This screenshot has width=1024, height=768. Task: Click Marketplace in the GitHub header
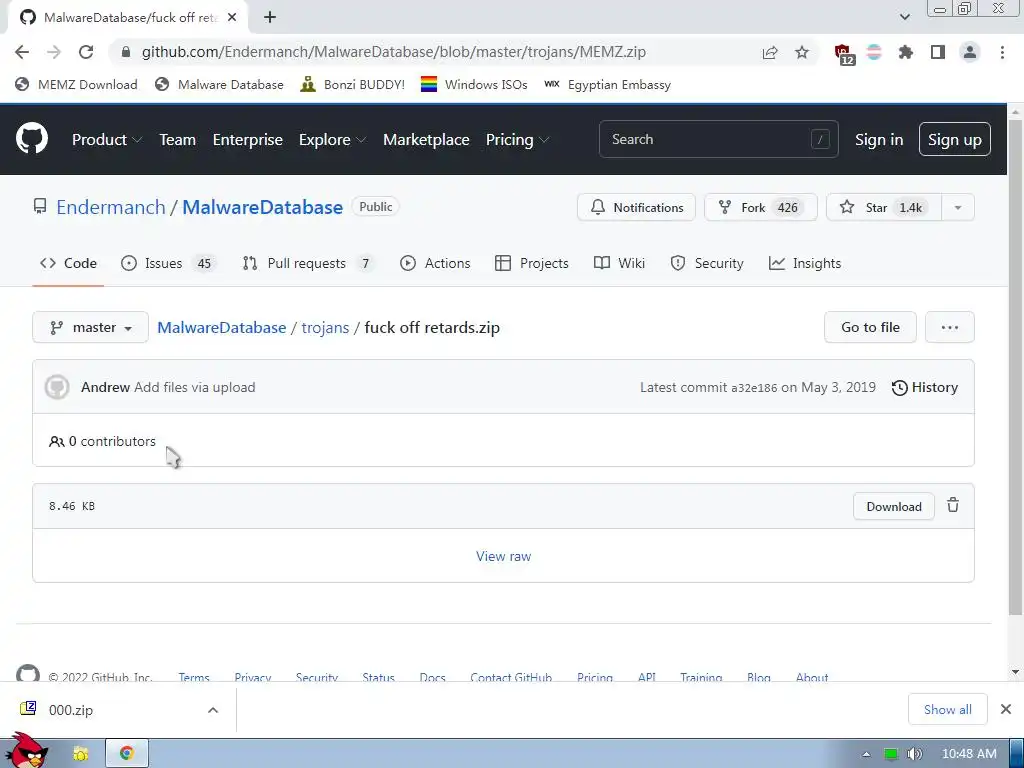click(x=426, y=140)
